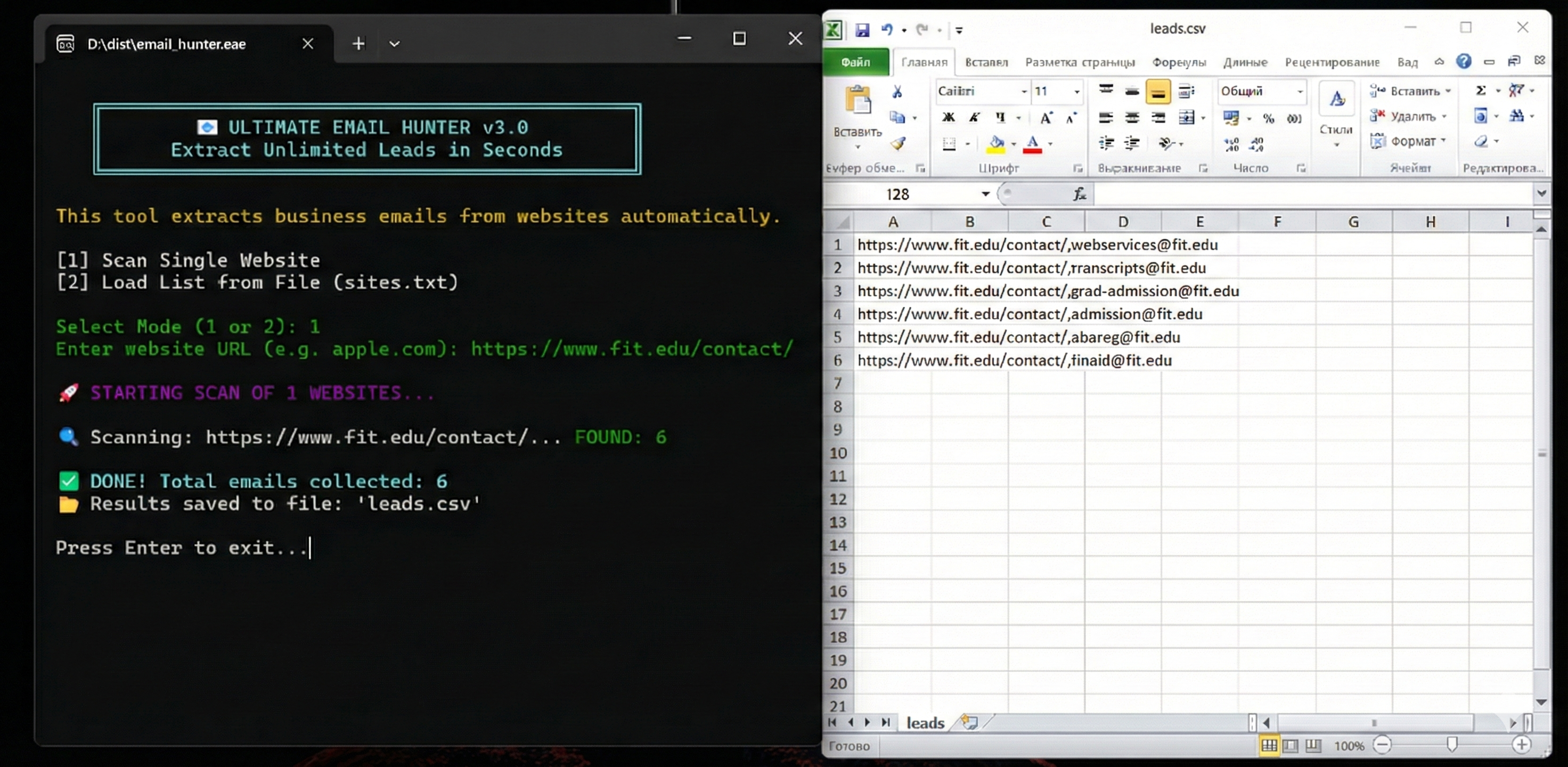Expand the Общий number format dropdown
Viewport: 1568px width, 767px height.
click(1300, 91)
